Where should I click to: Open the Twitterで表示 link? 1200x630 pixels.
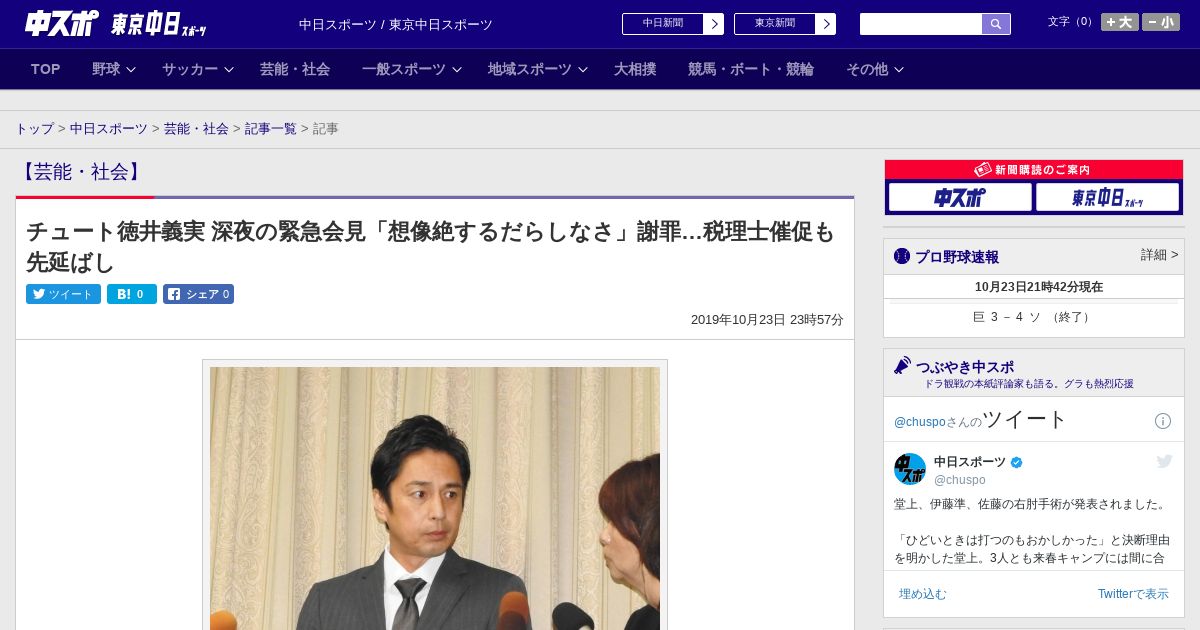[1133, 594]
